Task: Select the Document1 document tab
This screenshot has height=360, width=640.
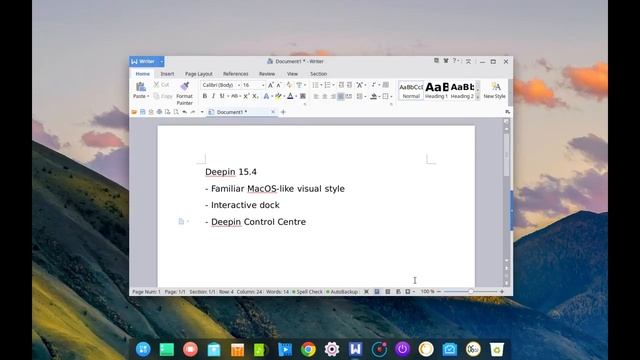Action: 241,112
